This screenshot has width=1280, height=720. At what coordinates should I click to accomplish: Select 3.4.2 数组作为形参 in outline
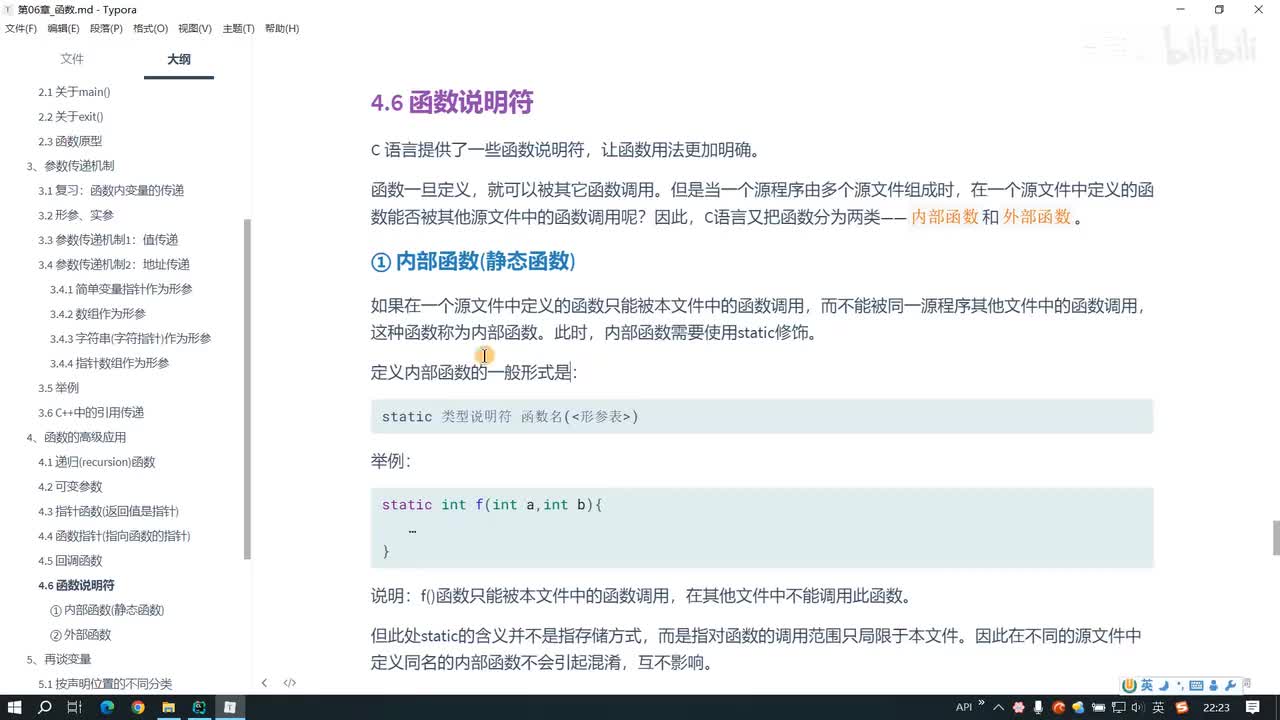click(x=98, y=314)
